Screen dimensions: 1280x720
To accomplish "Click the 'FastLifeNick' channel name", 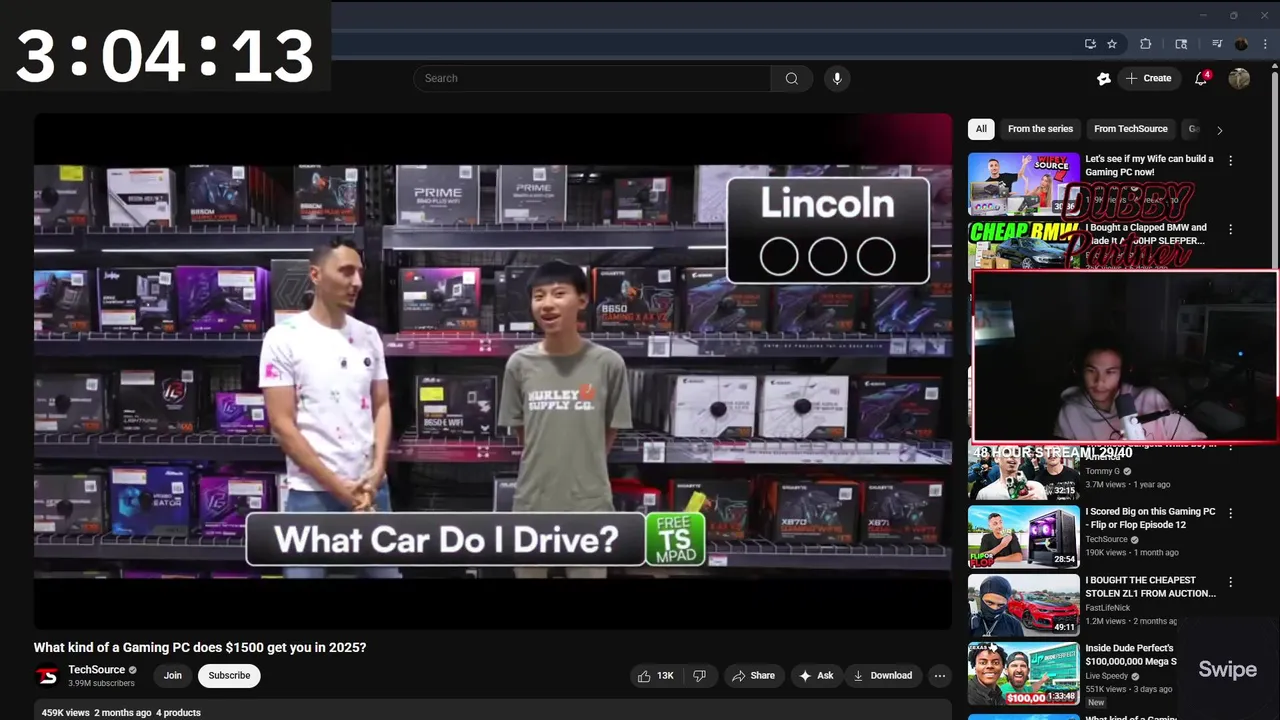I will click(x=1107, y=608).
